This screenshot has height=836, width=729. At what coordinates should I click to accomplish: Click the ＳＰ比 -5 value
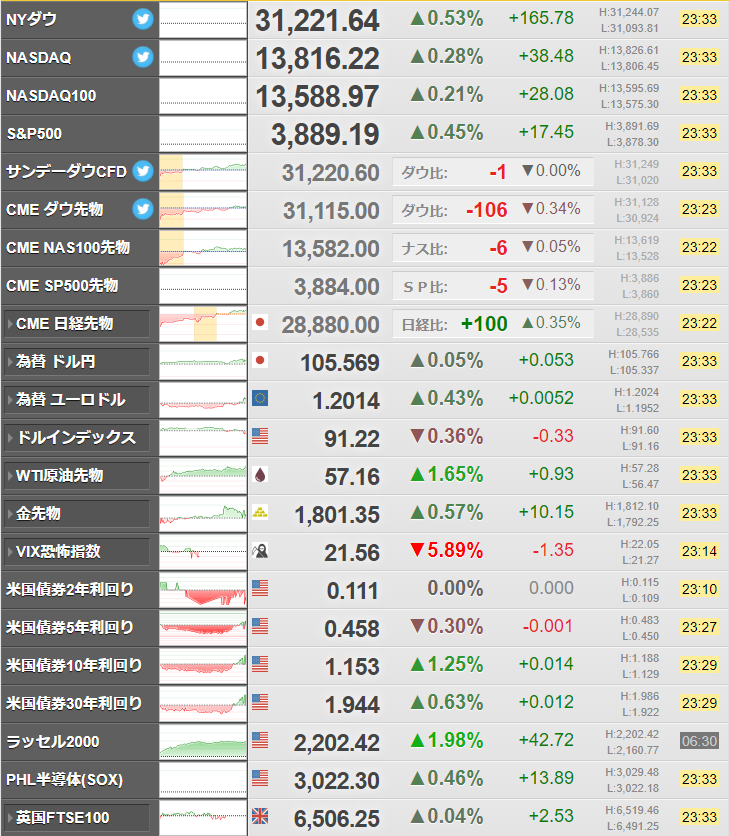coord(498,286)
